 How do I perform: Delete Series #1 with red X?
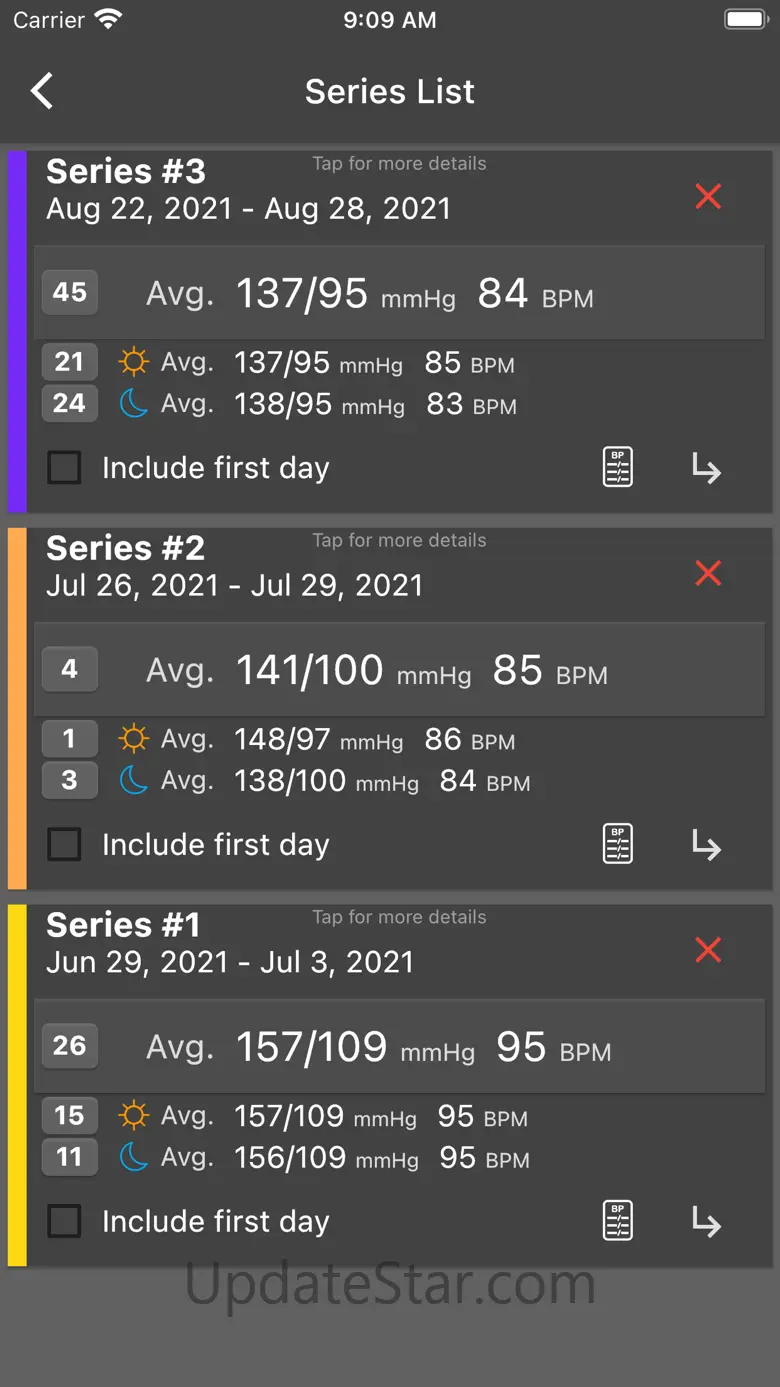[x=708, y=950]
